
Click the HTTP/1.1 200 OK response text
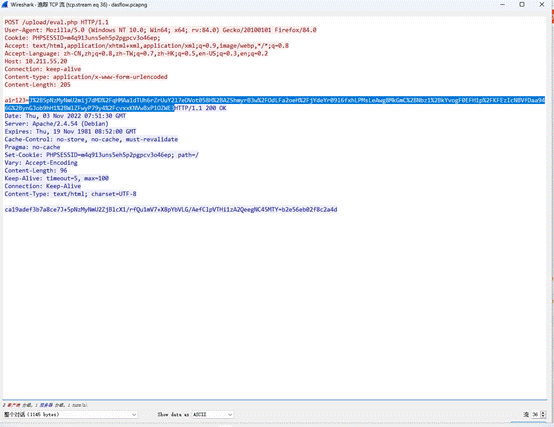point(200,108)
